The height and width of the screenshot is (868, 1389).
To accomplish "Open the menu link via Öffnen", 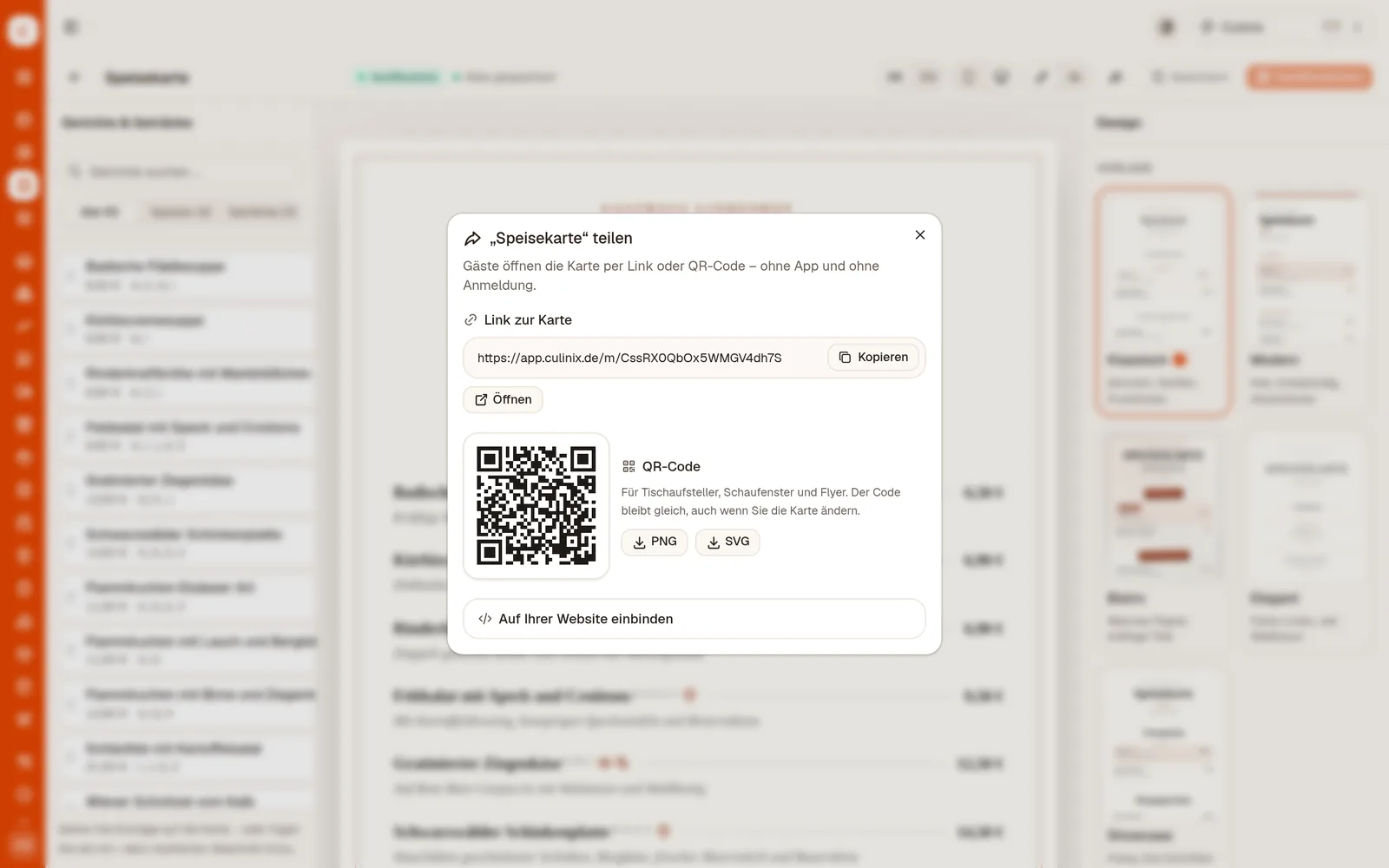I will click(x=504, y=399).
